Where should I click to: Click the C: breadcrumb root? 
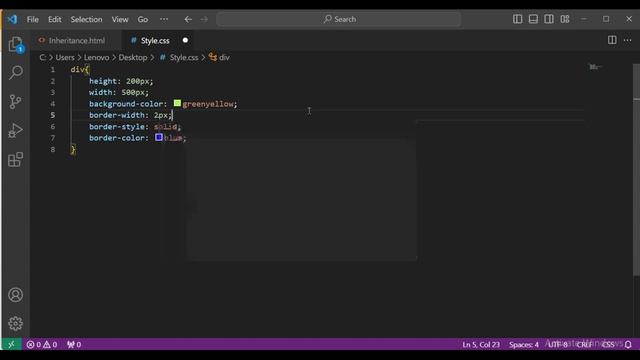[x=42, y=58]
